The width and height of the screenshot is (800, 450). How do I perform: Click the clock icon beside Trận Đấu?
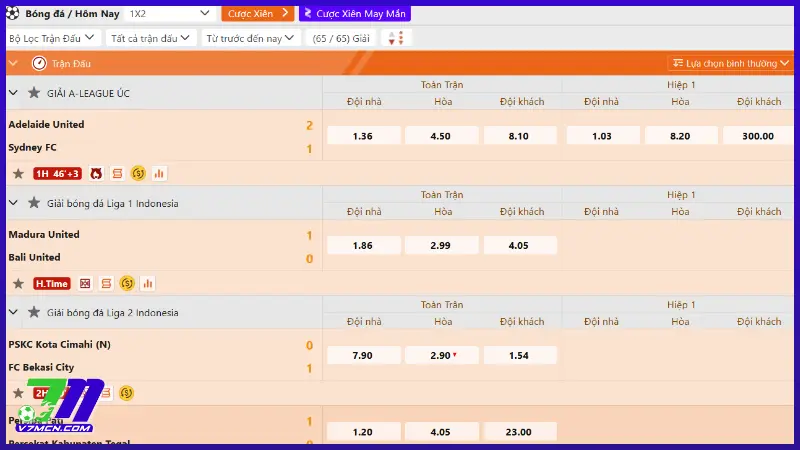[39, 62]
